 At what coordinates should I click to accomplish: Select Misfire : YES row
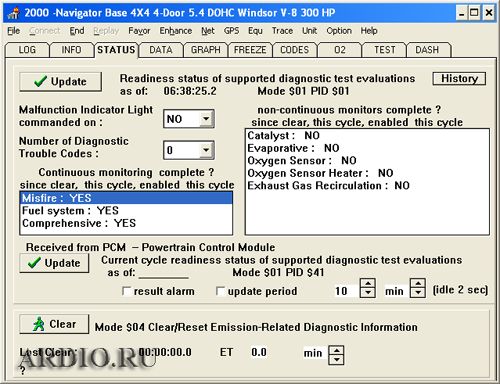click(x=126, y=198)
